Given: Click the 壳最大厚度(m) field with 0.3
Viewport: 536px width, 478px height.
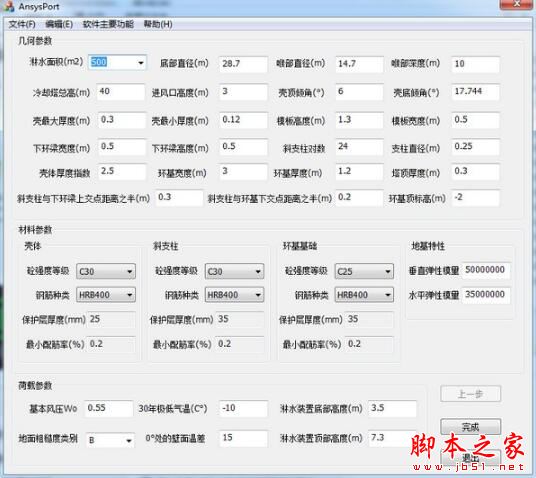Looking at the screenshot, I should point(122,120).
